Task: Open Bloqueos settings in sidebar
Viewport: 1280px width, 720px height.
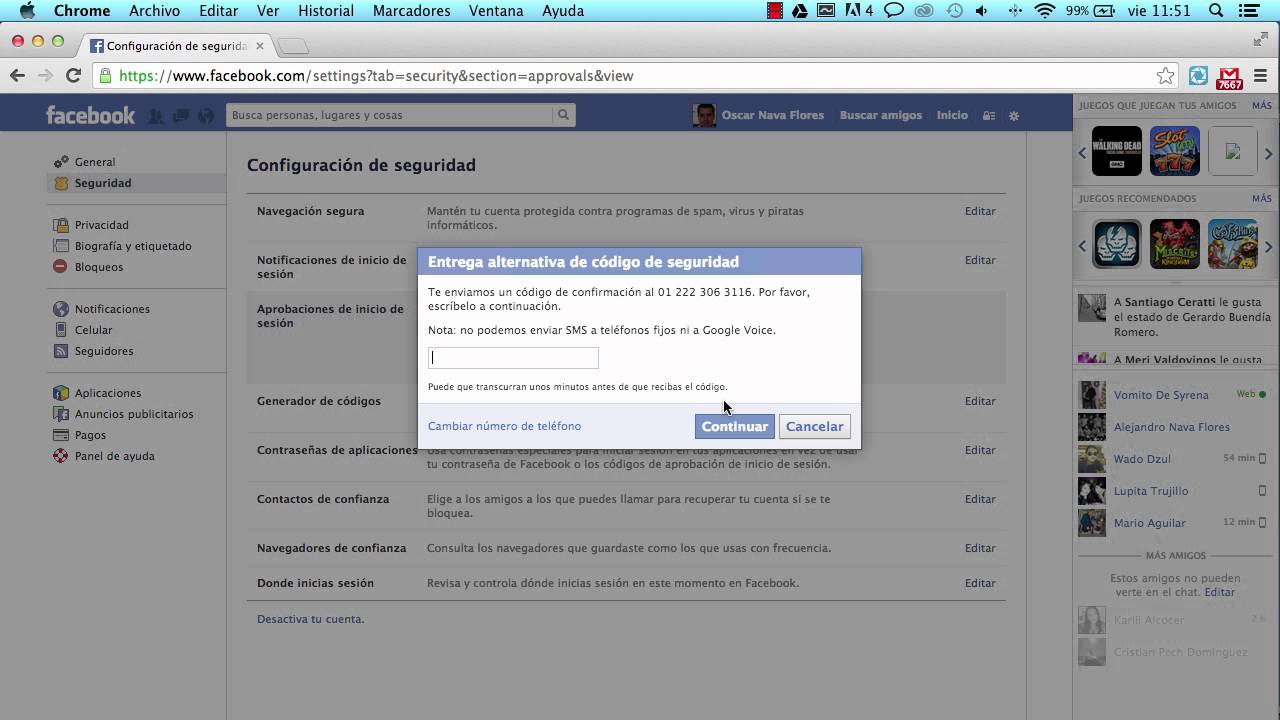Action: point(99,267)
